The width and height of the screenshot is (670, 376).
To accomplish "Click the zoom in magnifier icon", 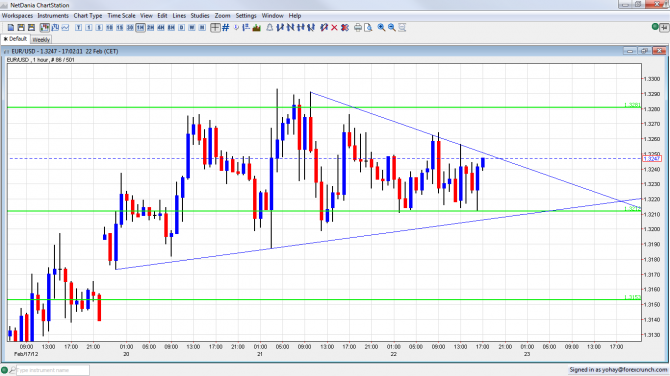I will pyautogui.click(x=381, y=28).
